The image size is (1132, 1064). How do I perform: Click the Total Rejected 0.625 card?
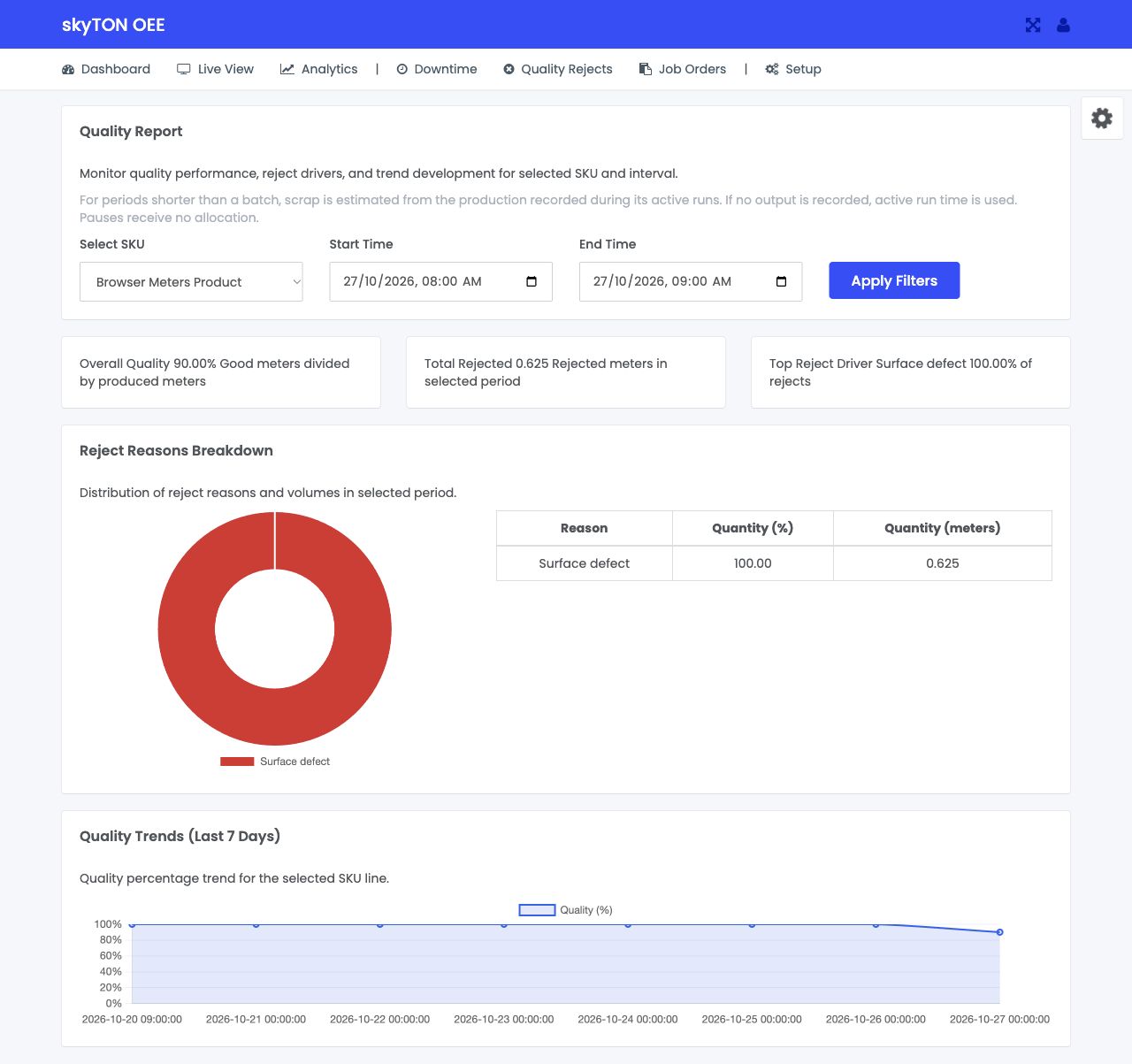[566, 372]
